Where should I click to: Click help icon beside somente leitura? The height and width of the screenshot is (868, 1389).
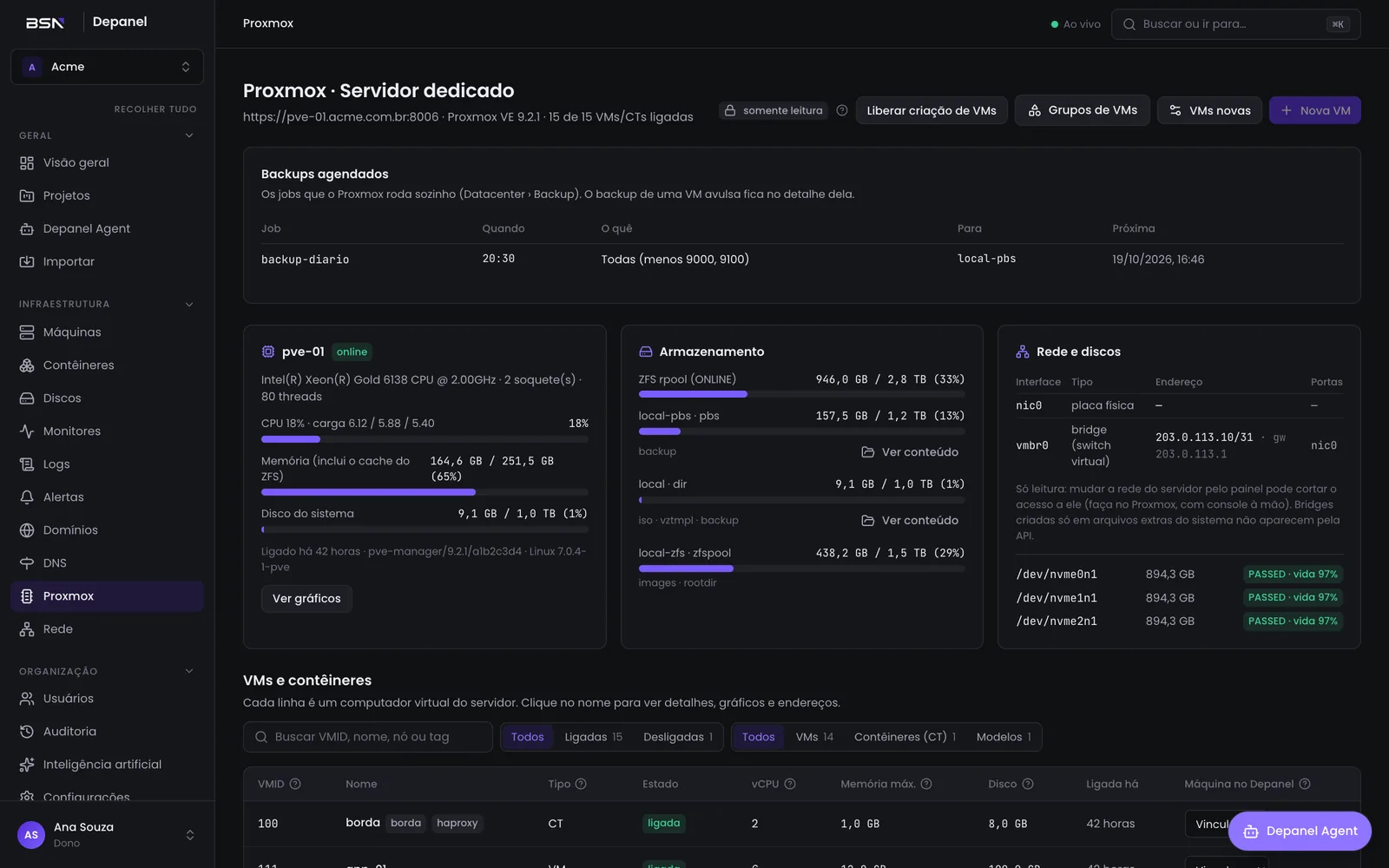point(842,110)
